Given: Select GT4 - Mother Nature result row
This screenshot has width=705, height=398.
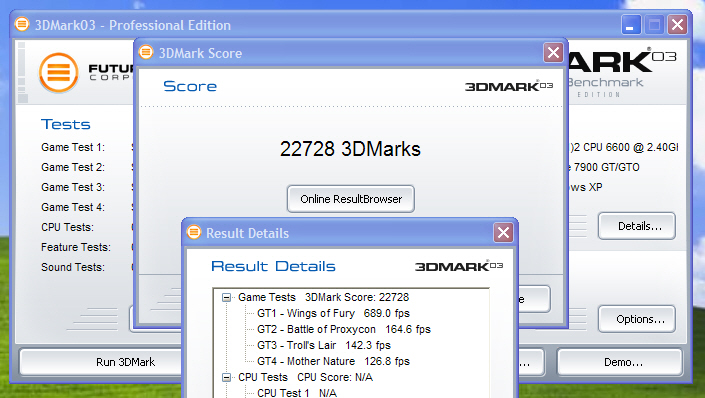Looking at the screenshot, I should point(333,361).
